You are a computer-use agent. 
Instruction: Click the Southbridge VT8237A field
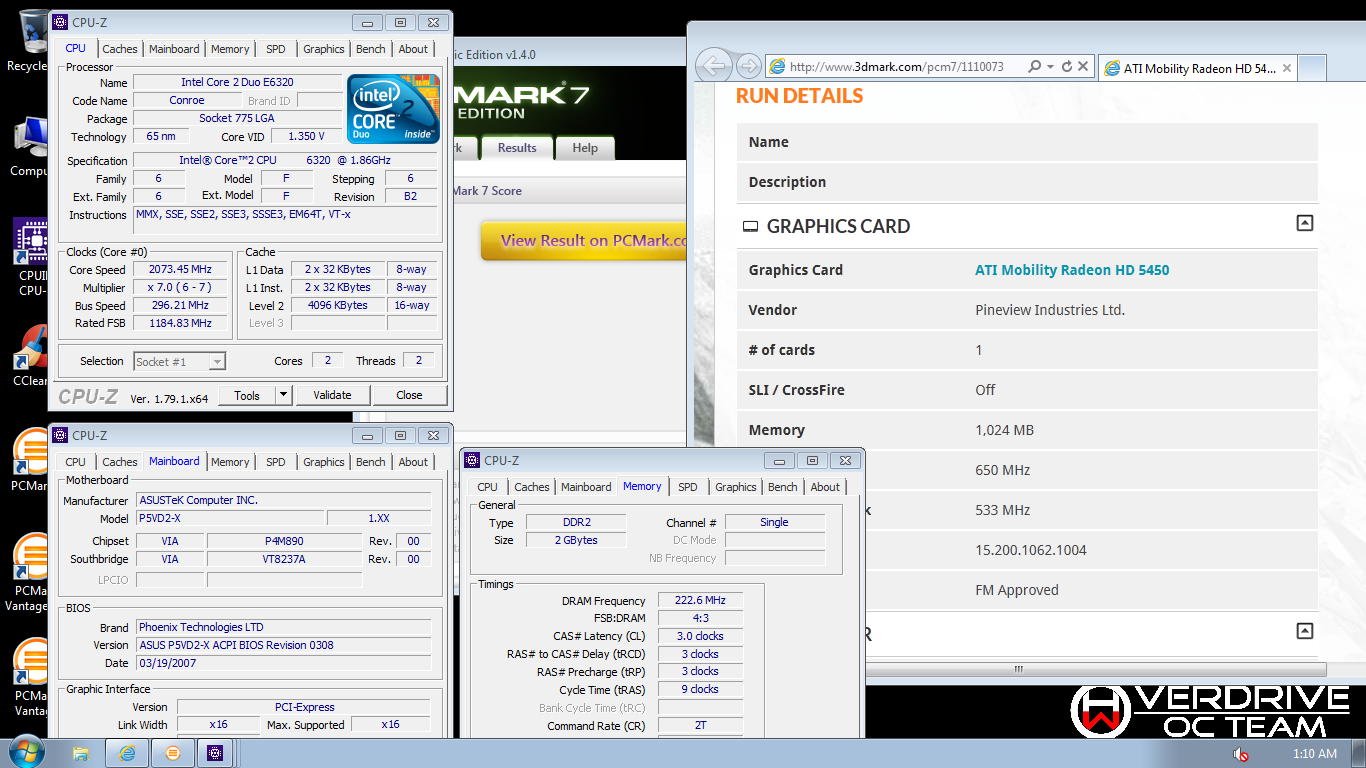(x=284, y=559)
